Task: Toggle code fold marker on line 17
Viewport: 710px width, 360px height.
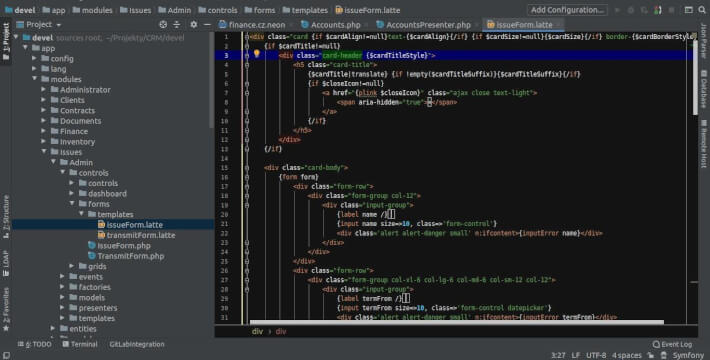Action: [247, 186]
